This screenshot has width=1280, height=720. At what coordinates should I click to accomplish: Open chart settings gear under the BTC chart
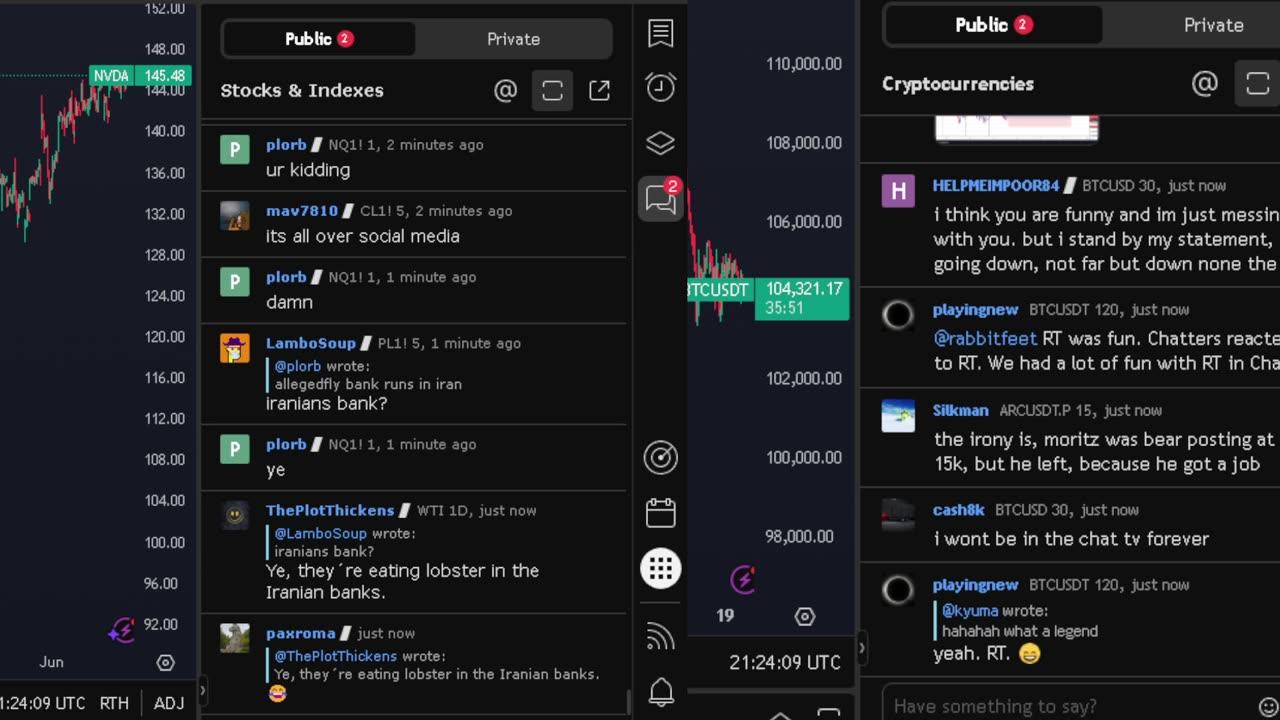point(805,616)
